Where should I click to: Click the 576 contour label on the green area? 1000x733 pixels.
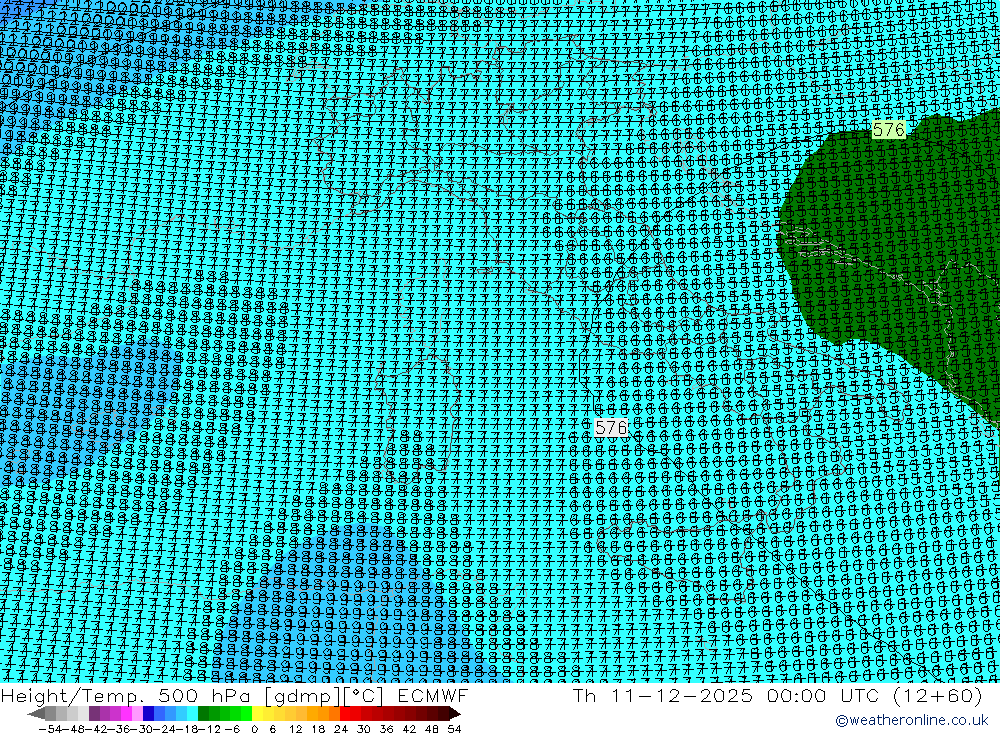(x=888, y=130)
